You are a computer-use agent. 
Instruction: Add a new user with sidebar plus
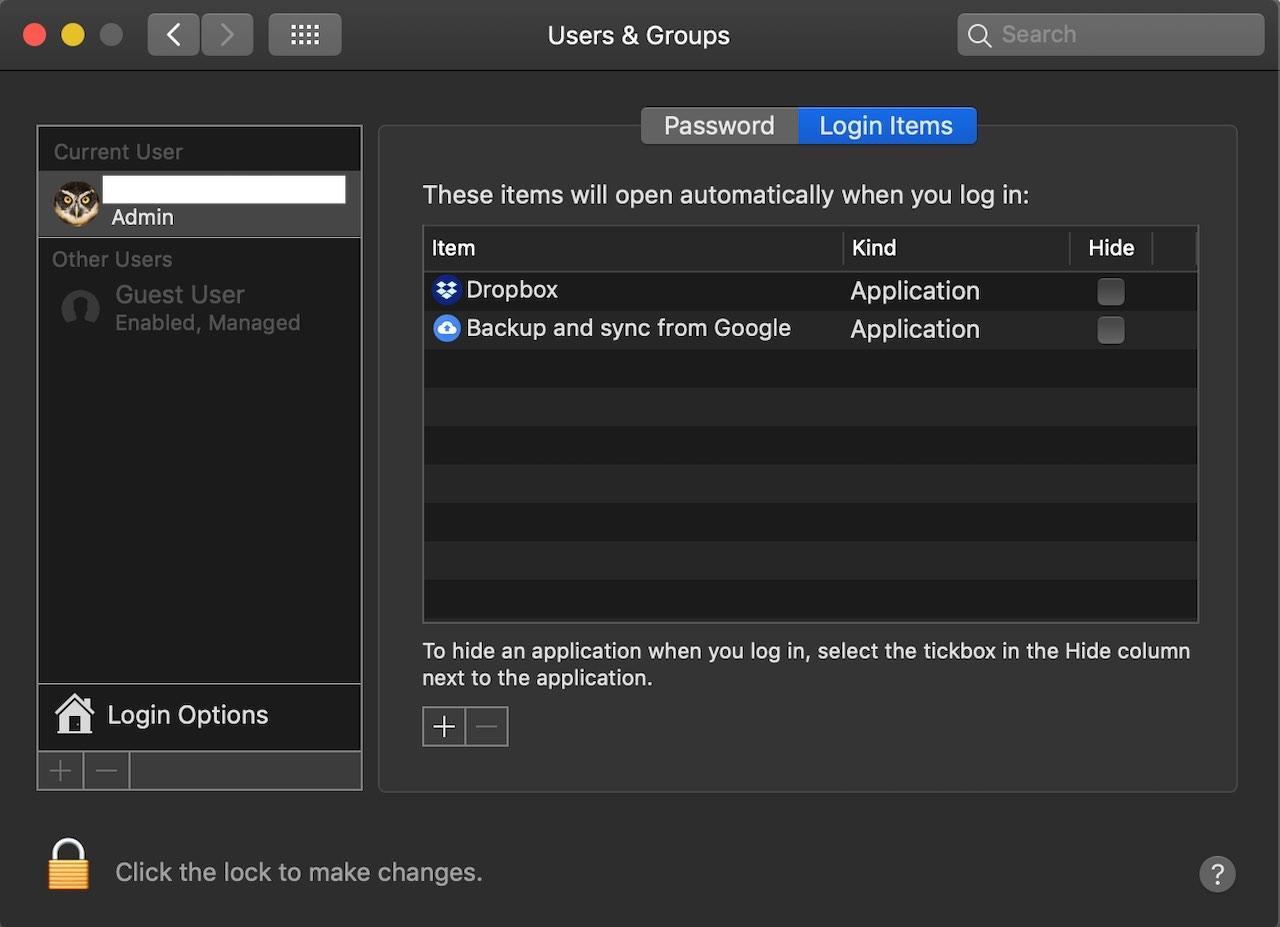[60, 771]
